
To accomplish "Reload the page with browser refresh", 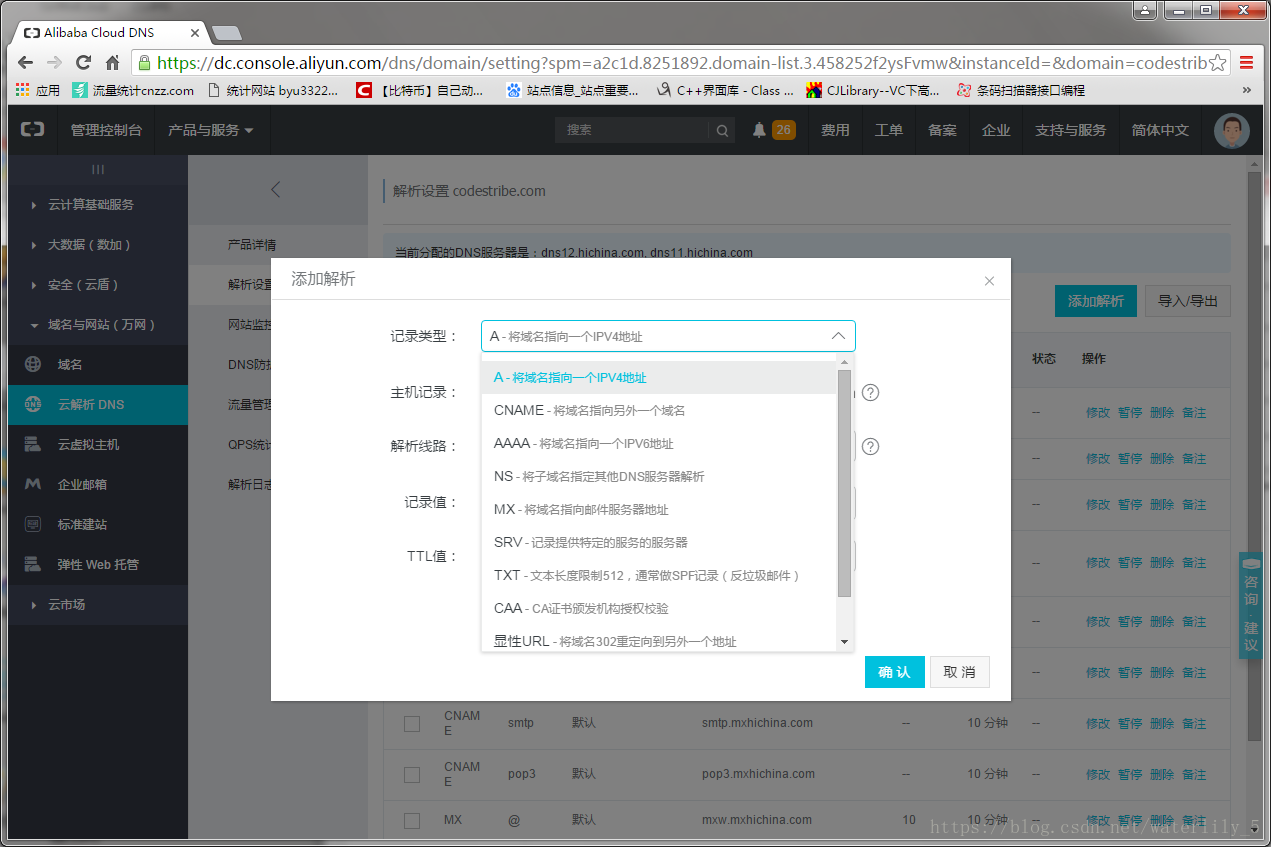I will click(x=83, y=62).
